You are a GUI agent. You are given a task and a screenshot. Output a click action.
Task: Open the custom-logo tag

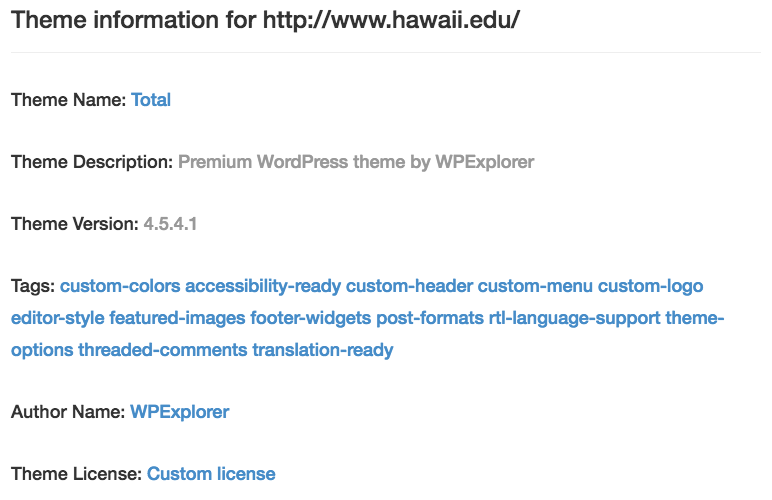click(x=650, y=286)
